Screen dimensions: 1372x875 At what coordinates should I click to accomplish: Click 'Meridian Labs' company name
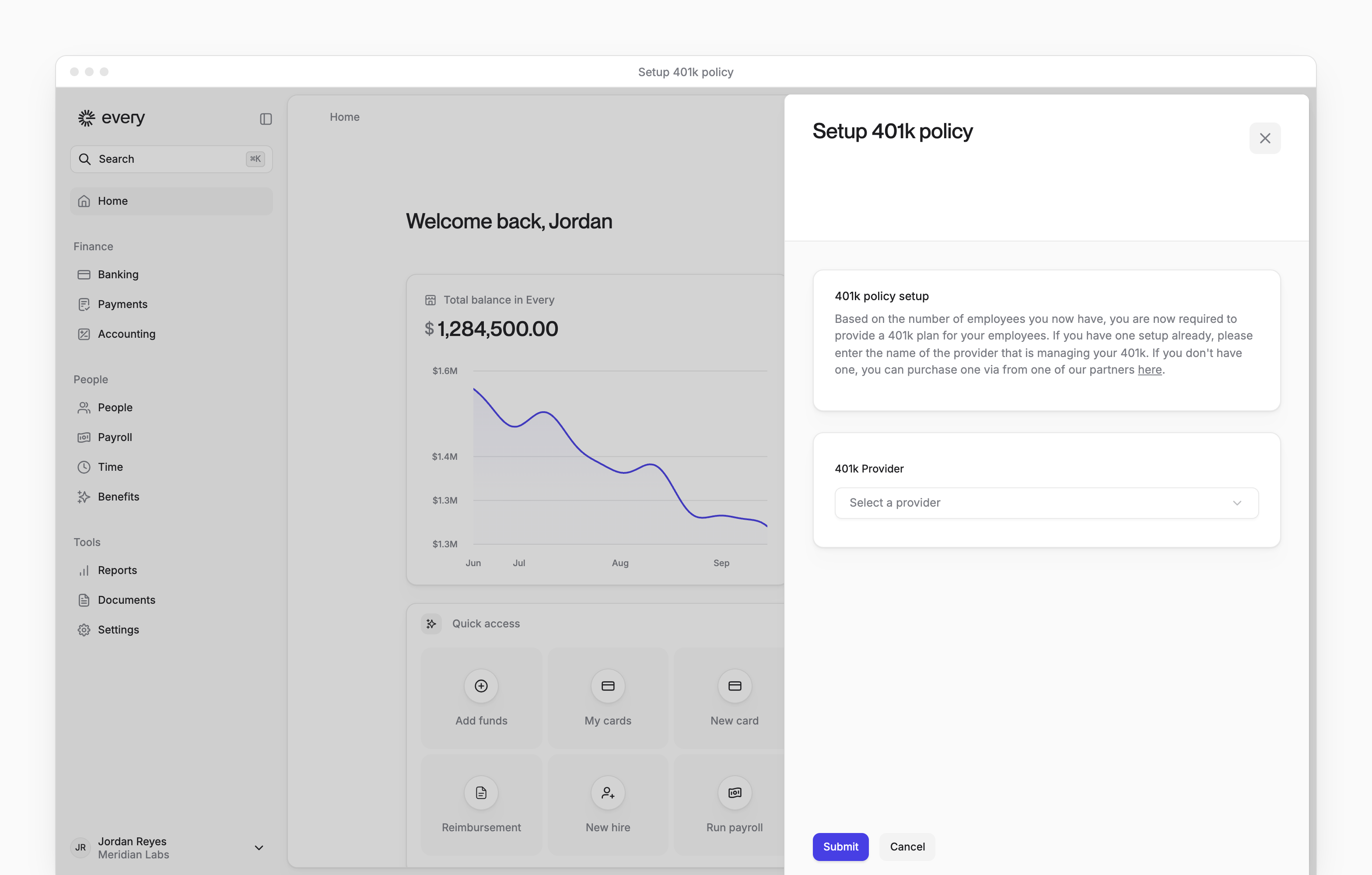point(133,854)
